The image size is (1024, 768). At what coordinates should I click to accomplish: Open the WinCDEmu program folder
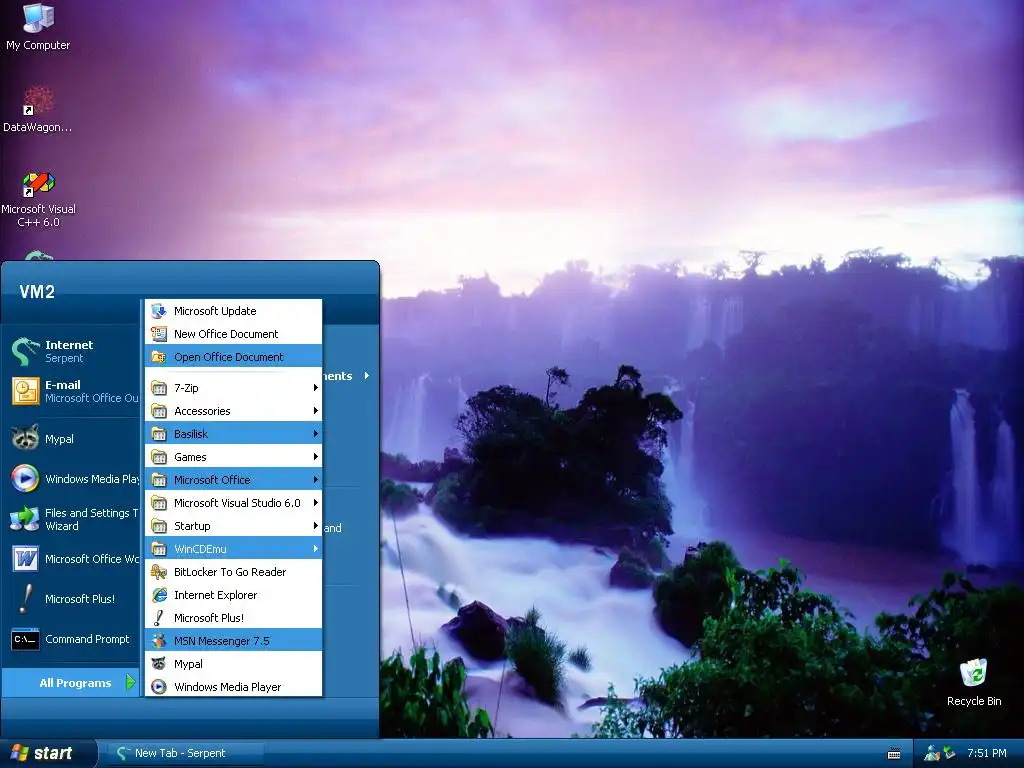pos(233,549)
